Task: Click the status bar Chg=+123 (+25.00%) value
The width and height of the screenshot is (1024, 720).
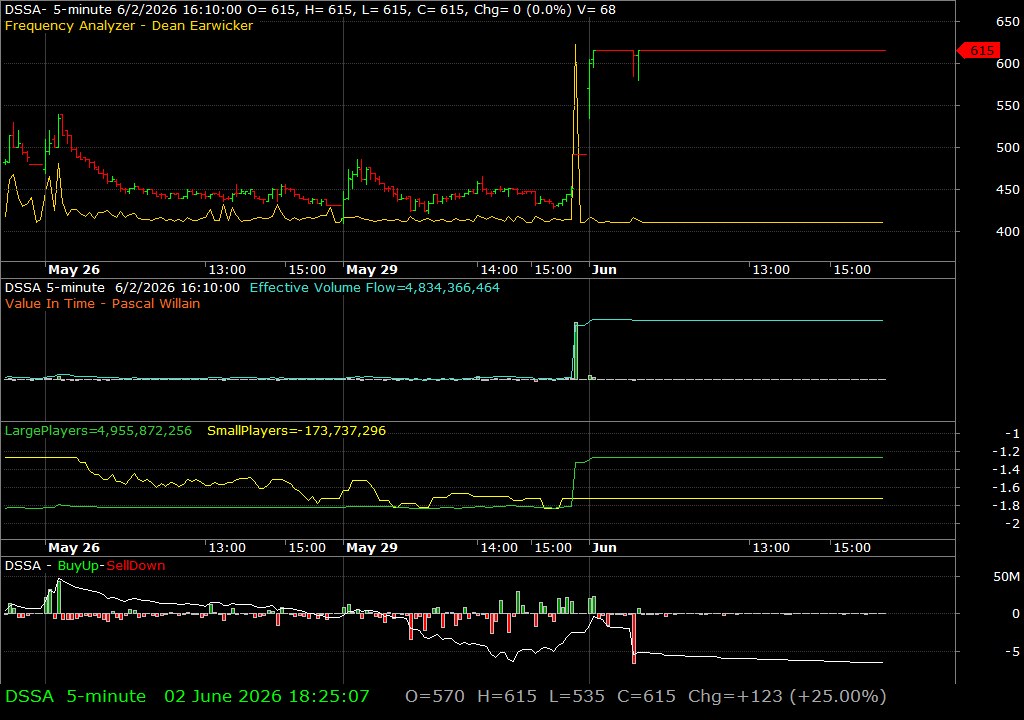Action: [787, 696]
